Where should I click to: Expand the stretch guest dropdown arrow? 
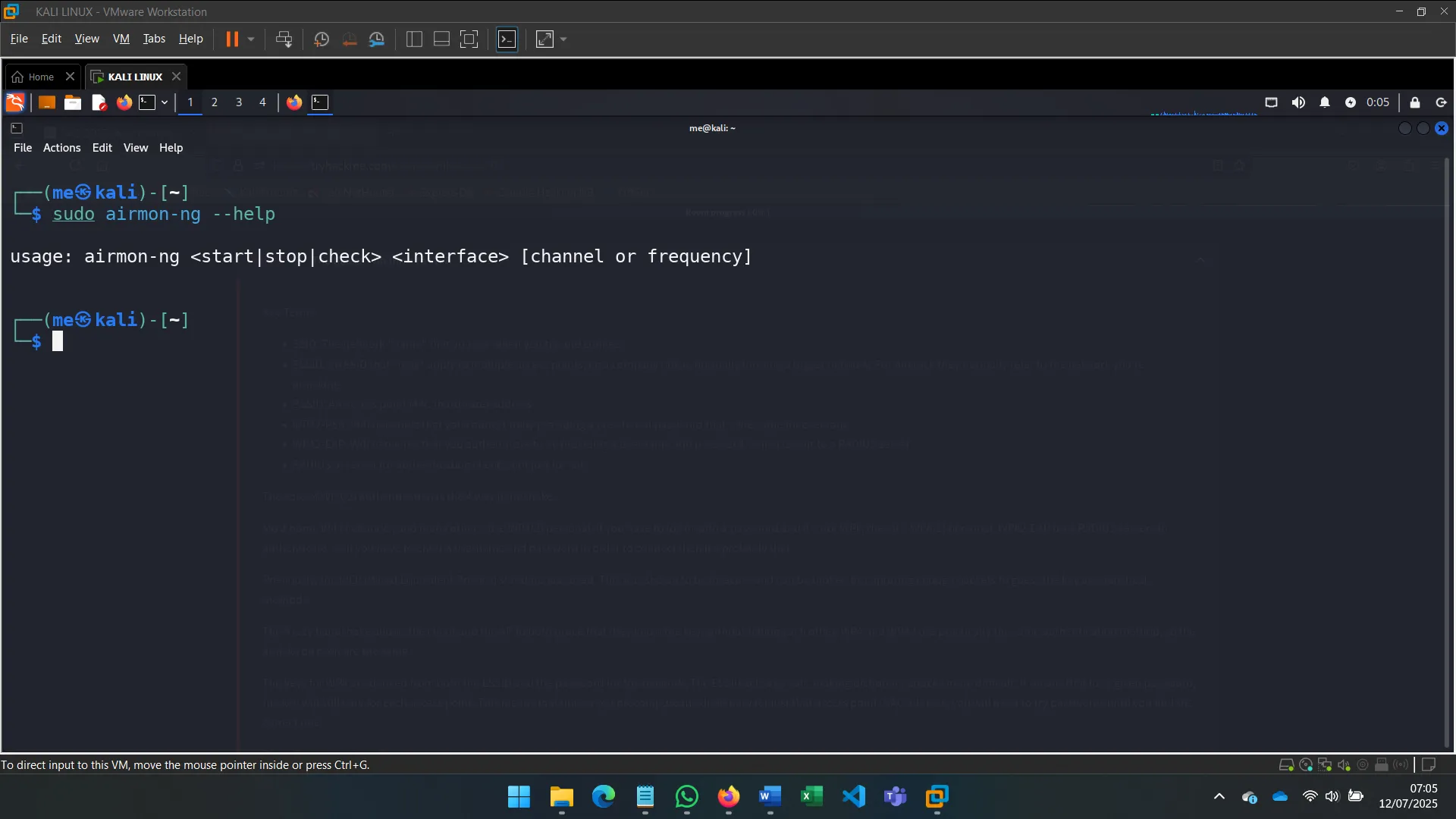click(x=563, y=39)
